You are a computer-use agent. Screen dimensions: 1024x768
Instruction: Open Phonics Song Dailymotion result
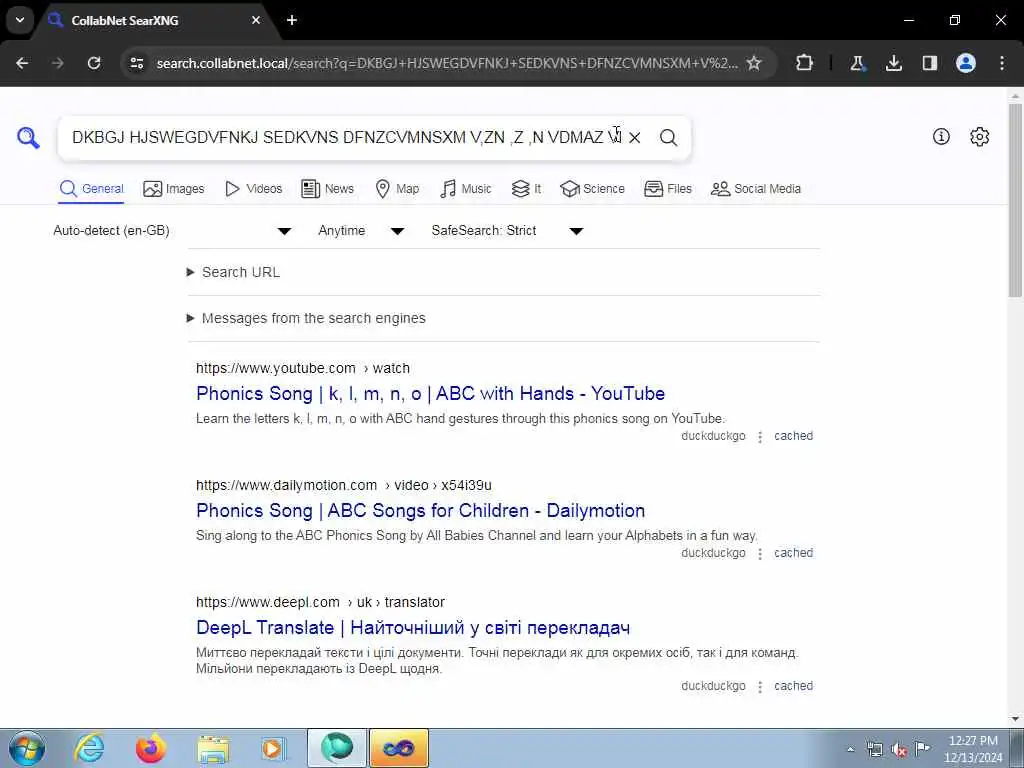pyautogui.click(x=421, y=510)
